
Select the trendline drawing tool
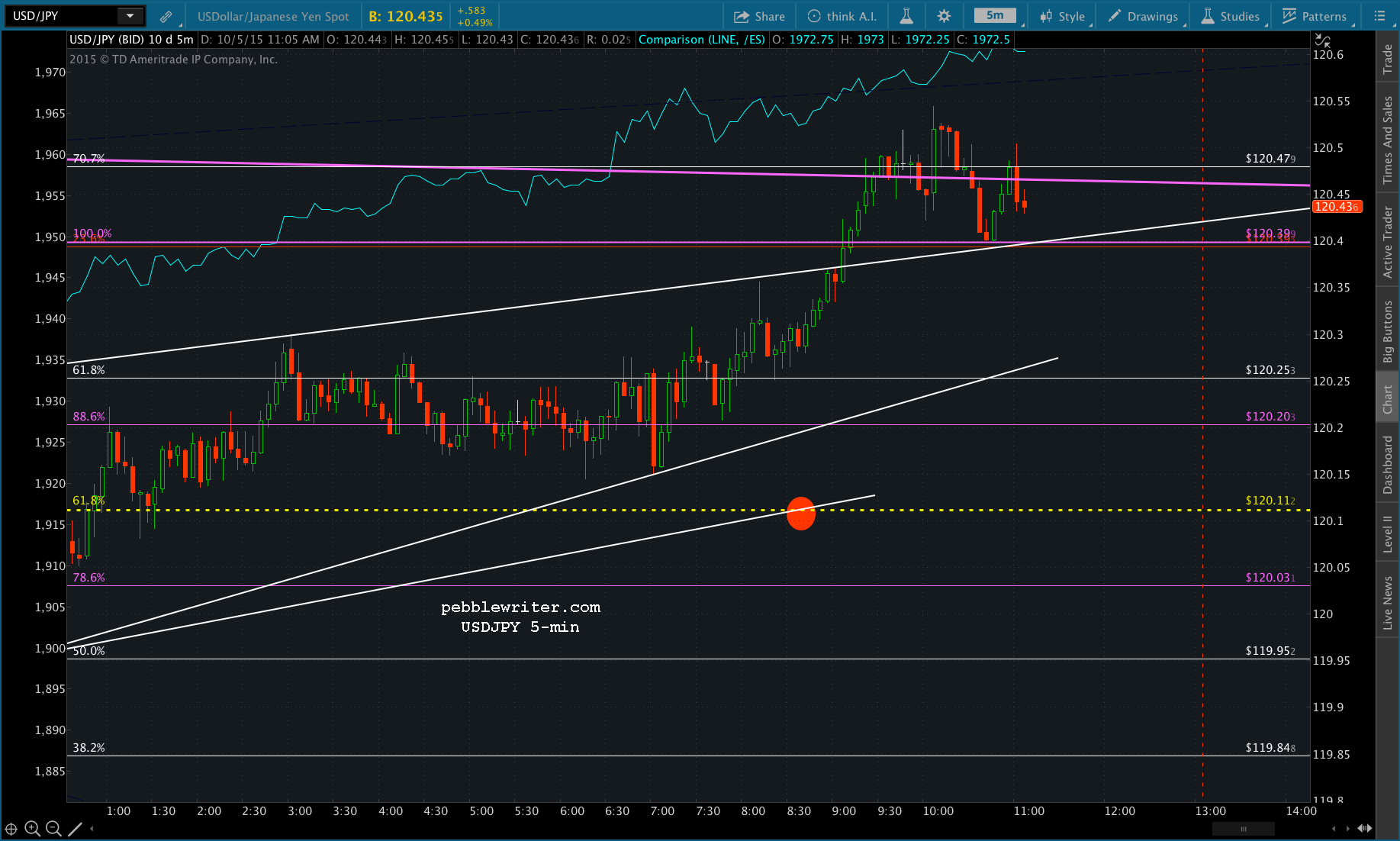click(x=75, y=828)
